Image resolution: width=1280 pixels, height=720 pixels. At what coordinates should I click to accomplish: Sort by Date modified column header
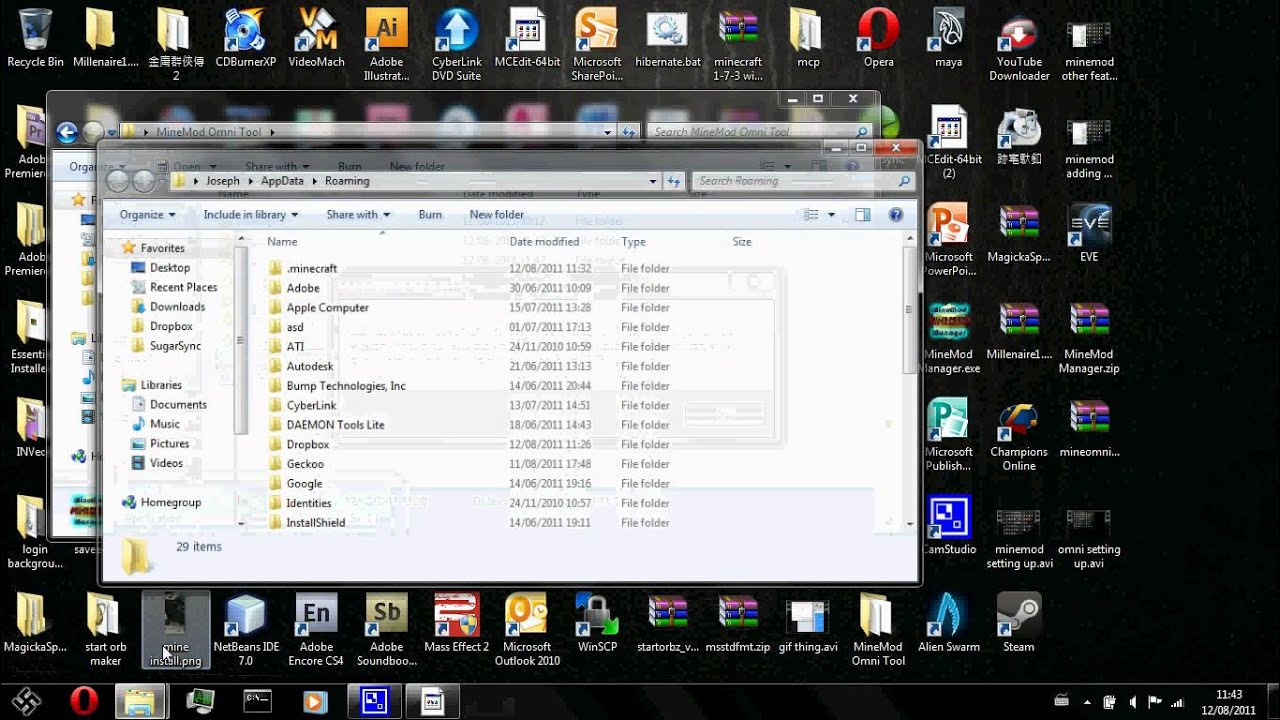[x=544, y=242]
